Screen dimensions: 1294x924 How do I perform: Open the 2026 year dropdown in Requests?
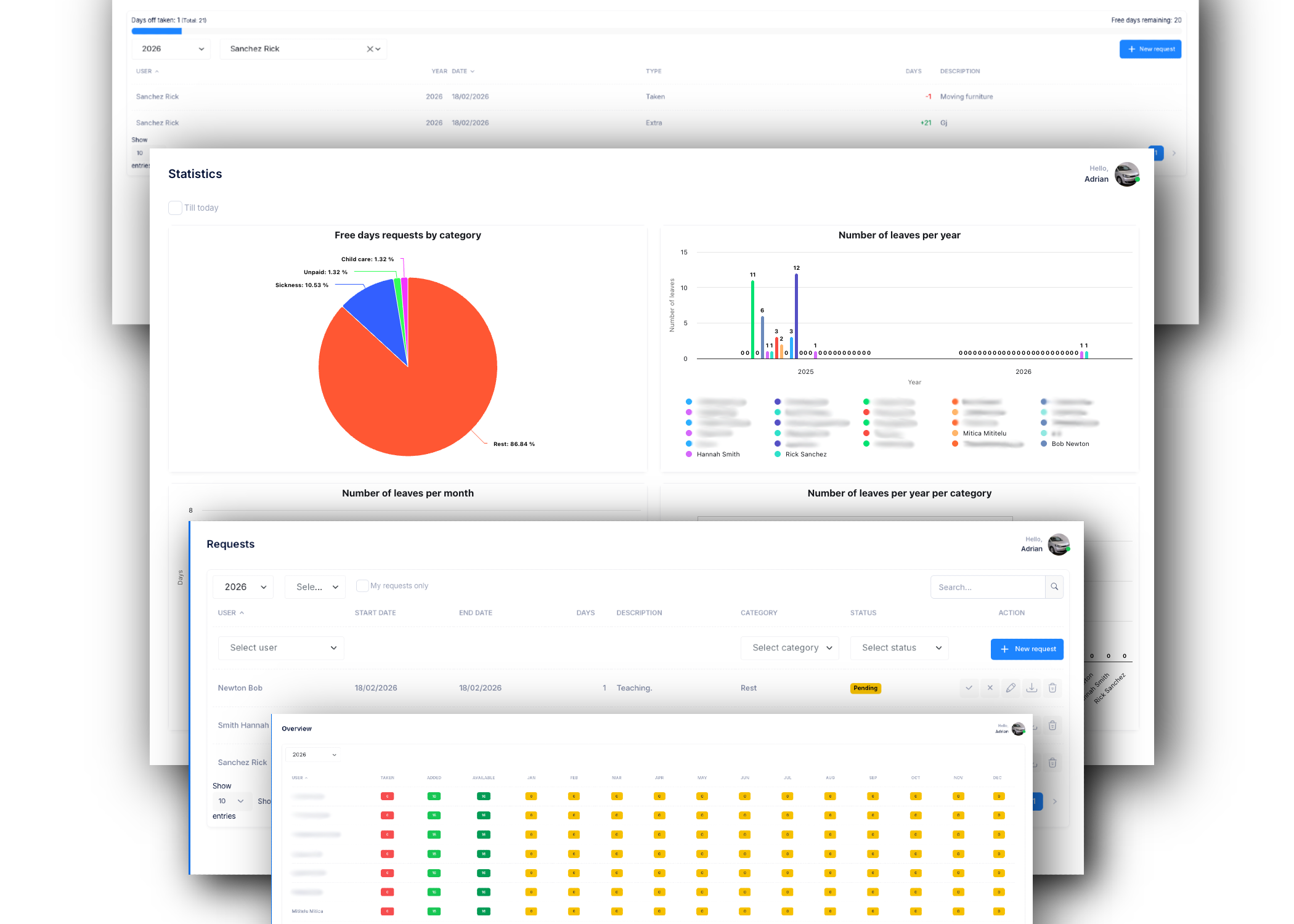[243, 587]
